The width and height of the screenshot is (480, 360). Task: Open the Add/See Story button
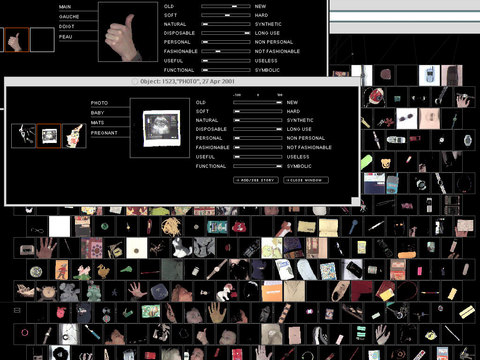point(256,180)
